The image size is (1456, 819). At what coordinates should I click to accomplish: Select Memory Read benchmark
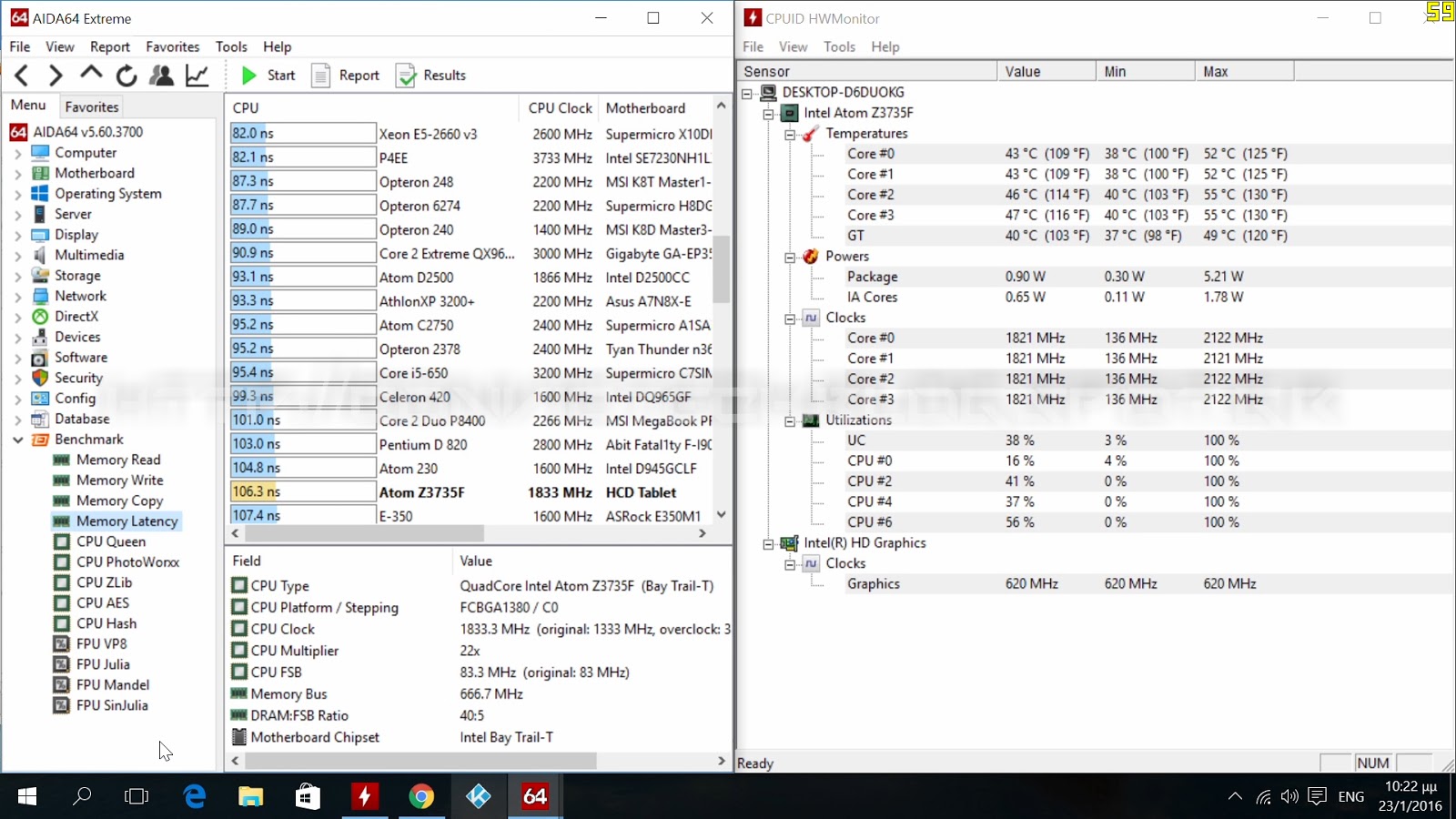coord(118,460)
